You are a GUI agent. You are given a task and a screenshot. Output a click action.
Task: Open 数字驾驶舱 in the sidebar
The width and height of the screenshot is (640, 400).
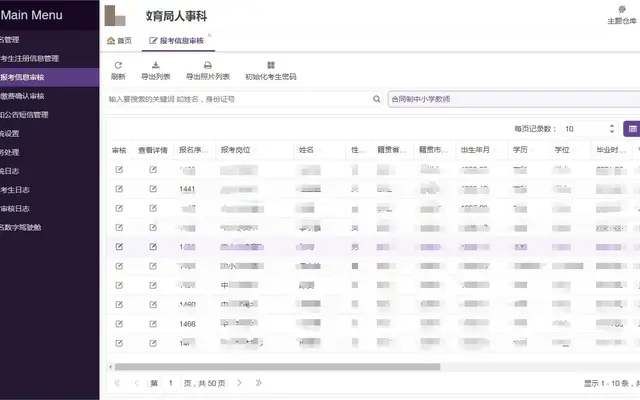tap(20, 227)
